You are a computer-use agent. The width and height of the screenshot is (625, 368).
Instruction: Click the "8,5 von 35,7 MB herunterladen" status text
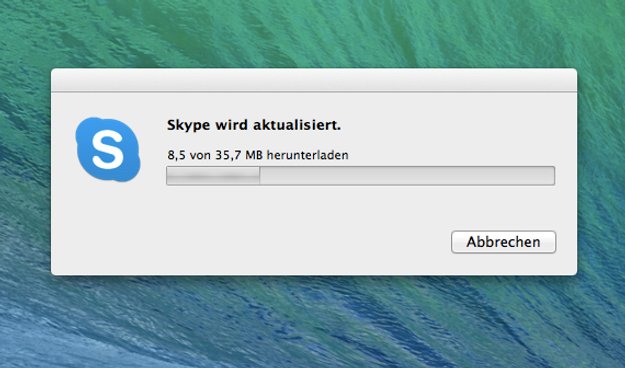(x=258, y=155)
